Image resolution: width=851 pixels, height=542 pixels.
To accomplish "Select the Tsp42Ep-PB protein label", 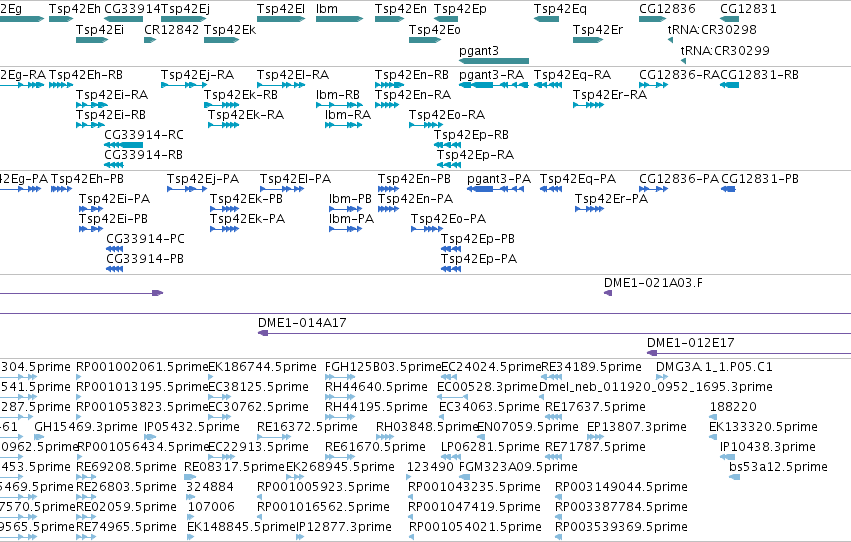I will (x=478, y=239).
